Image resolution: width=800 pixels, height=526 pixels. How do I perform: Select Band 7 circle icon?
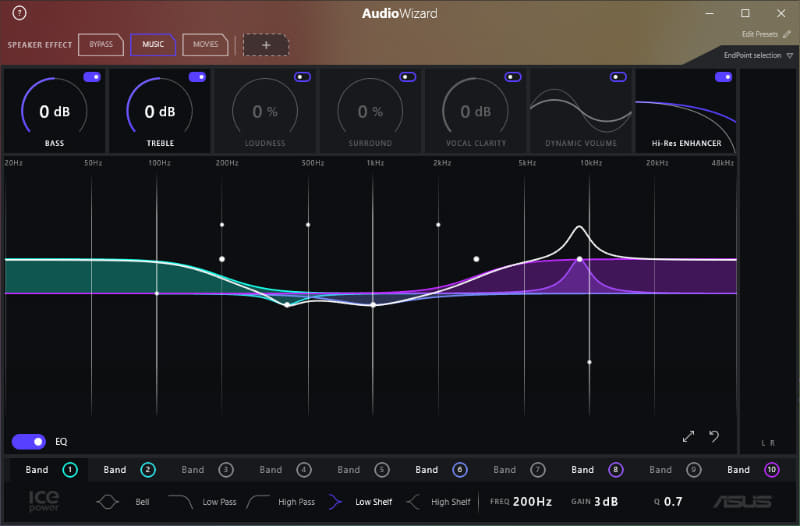pyautogui.click(x=538, y=470)
